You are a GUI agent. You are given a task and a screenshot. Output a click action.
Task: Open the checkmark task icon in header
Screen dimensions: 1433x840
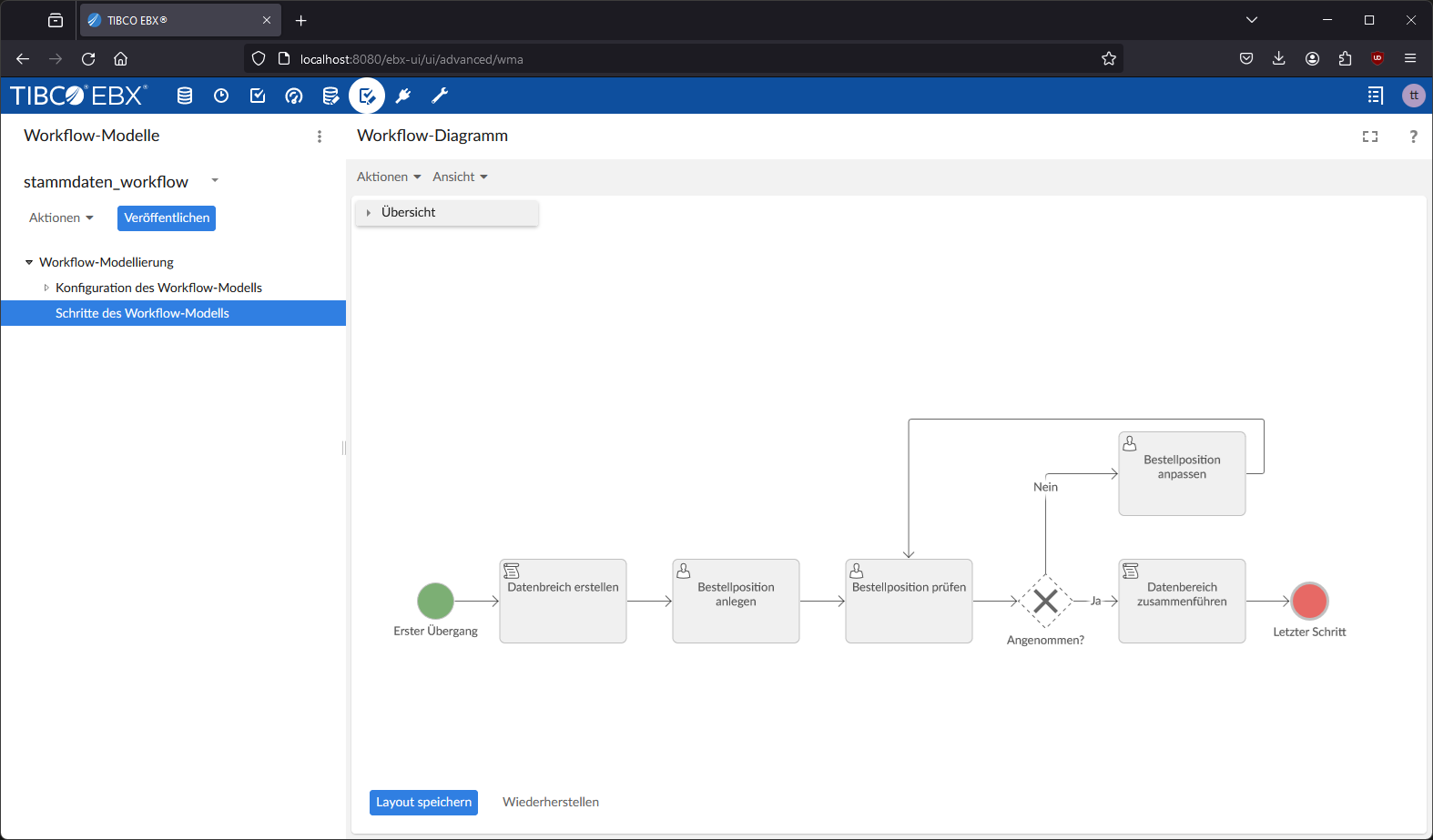[258, 96]
